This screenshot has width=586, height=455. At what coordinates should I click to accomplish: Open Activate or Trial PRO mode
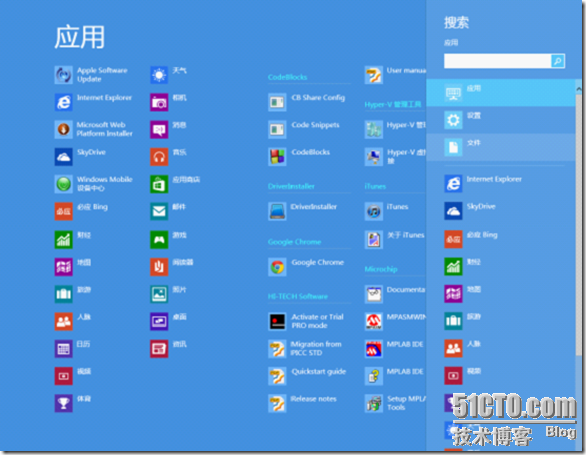click(306, 322)
